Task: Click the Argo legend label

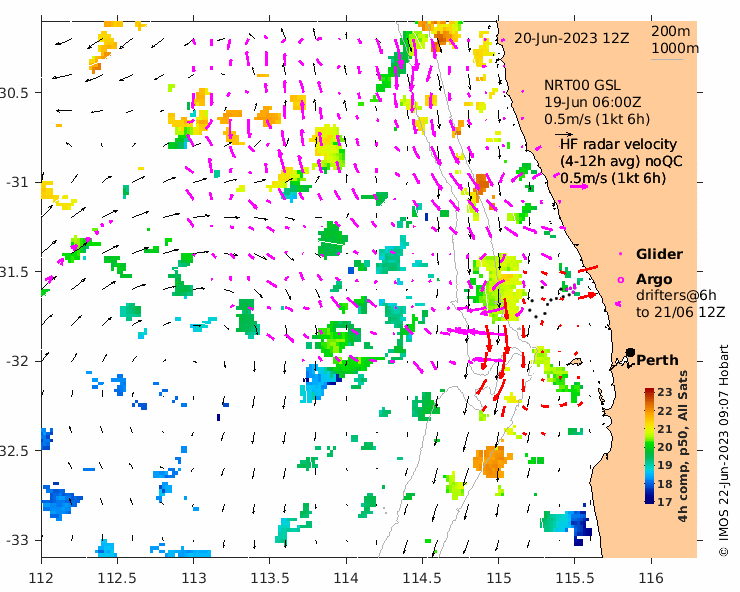Action: click(x=654, y=279)
